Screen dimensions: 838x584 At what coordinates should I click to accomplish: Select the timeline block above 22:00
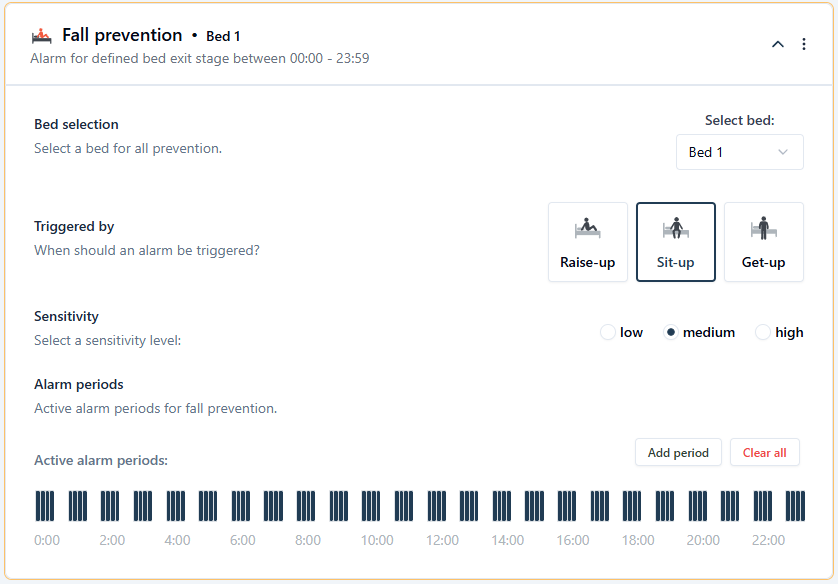[763, 505]
